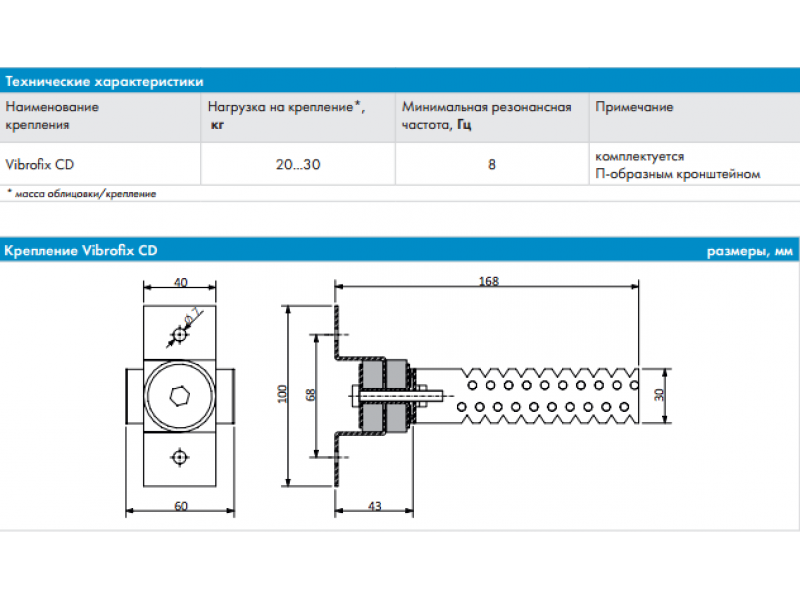
Task: Click the 68 inner height dimension
Action: pos(311,394)
